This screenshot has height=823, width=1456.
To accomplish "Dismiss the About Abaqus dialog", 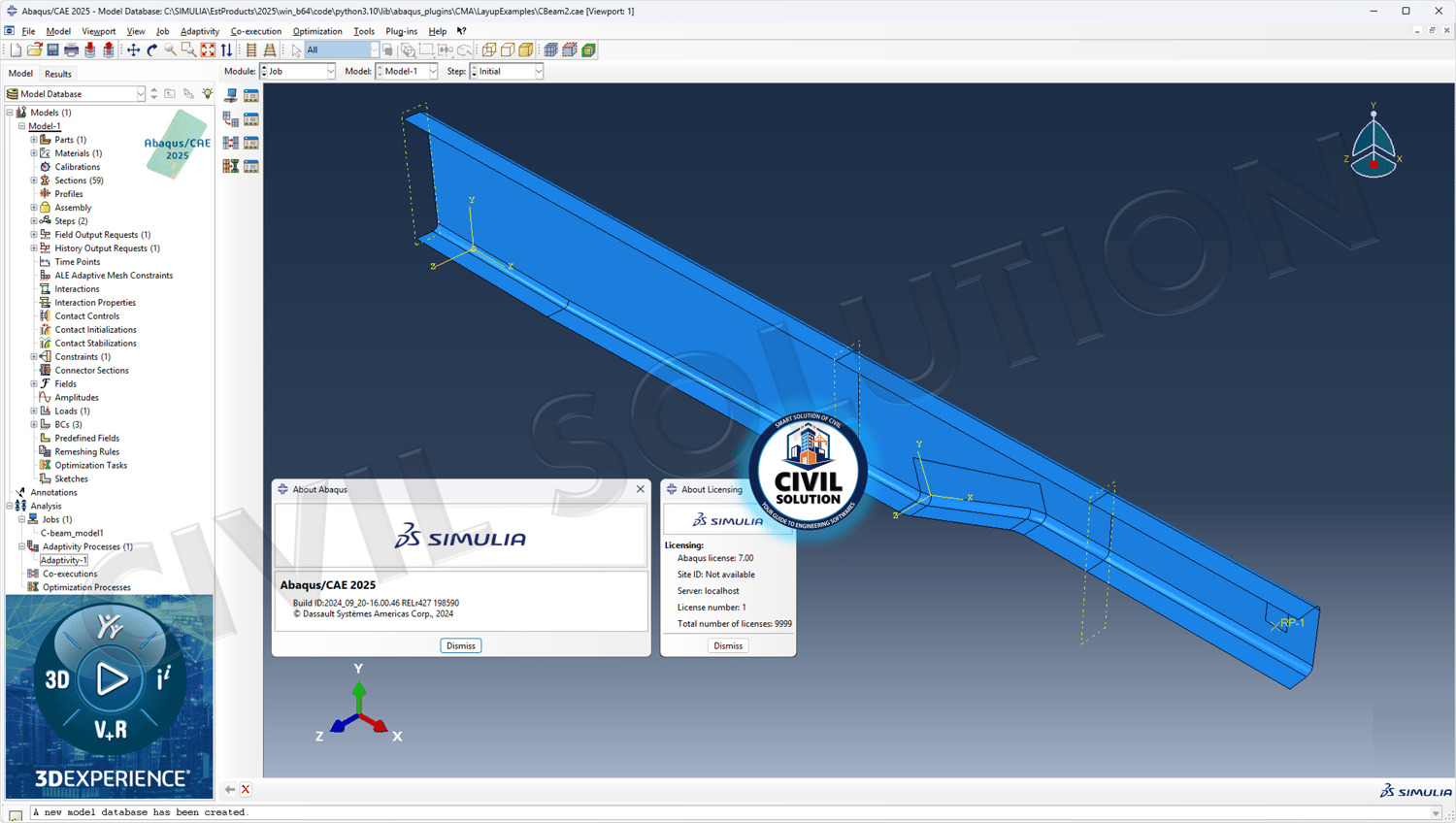I will coord(461,646).
